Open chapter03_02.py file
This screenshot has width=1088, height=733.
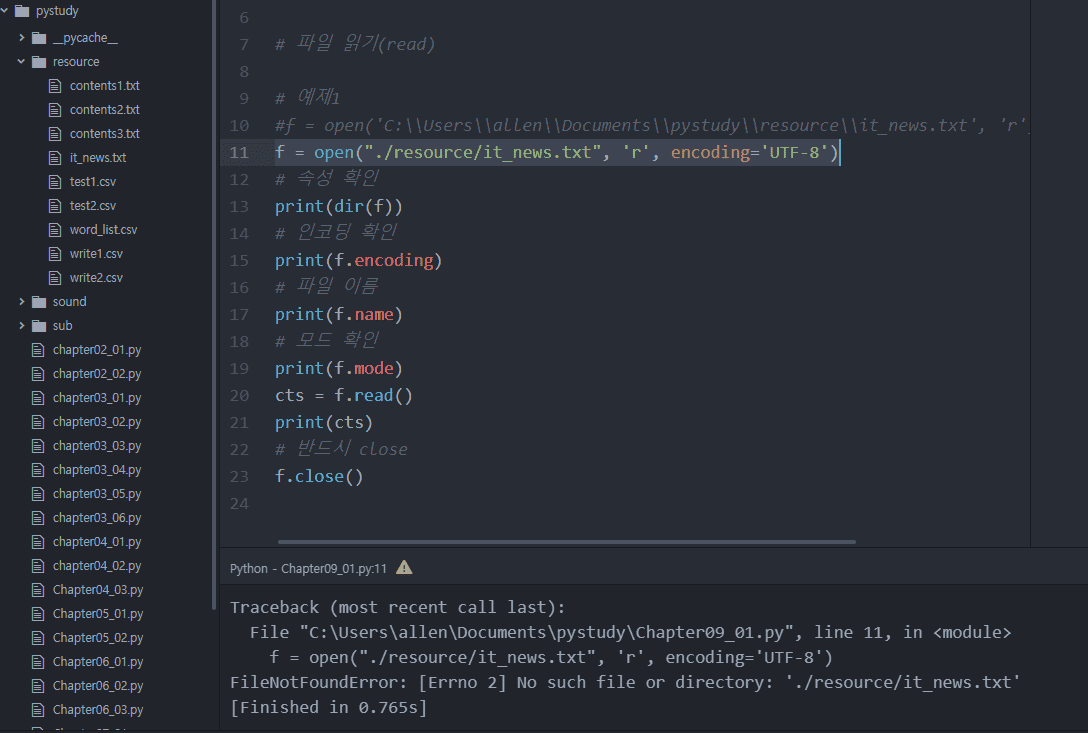pos(97,421)
